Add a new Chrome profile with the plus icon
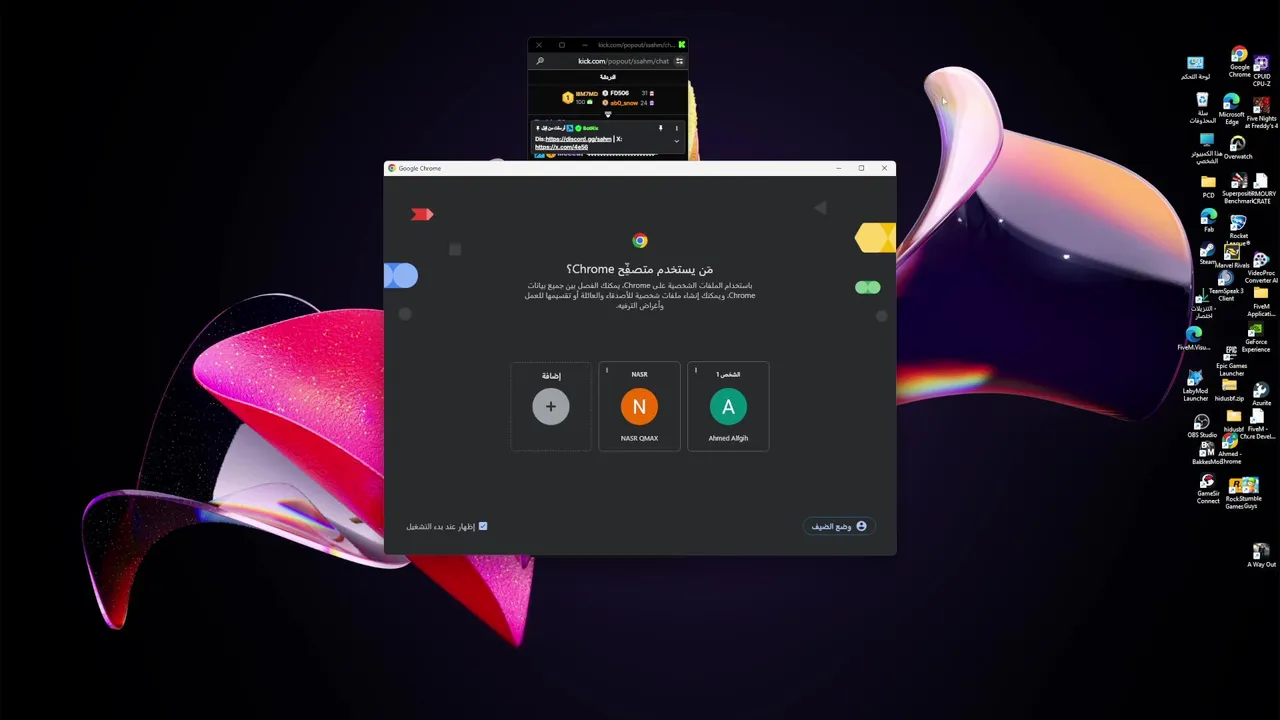The width and height of the screenshot is (1280, 720). (550, 407)
